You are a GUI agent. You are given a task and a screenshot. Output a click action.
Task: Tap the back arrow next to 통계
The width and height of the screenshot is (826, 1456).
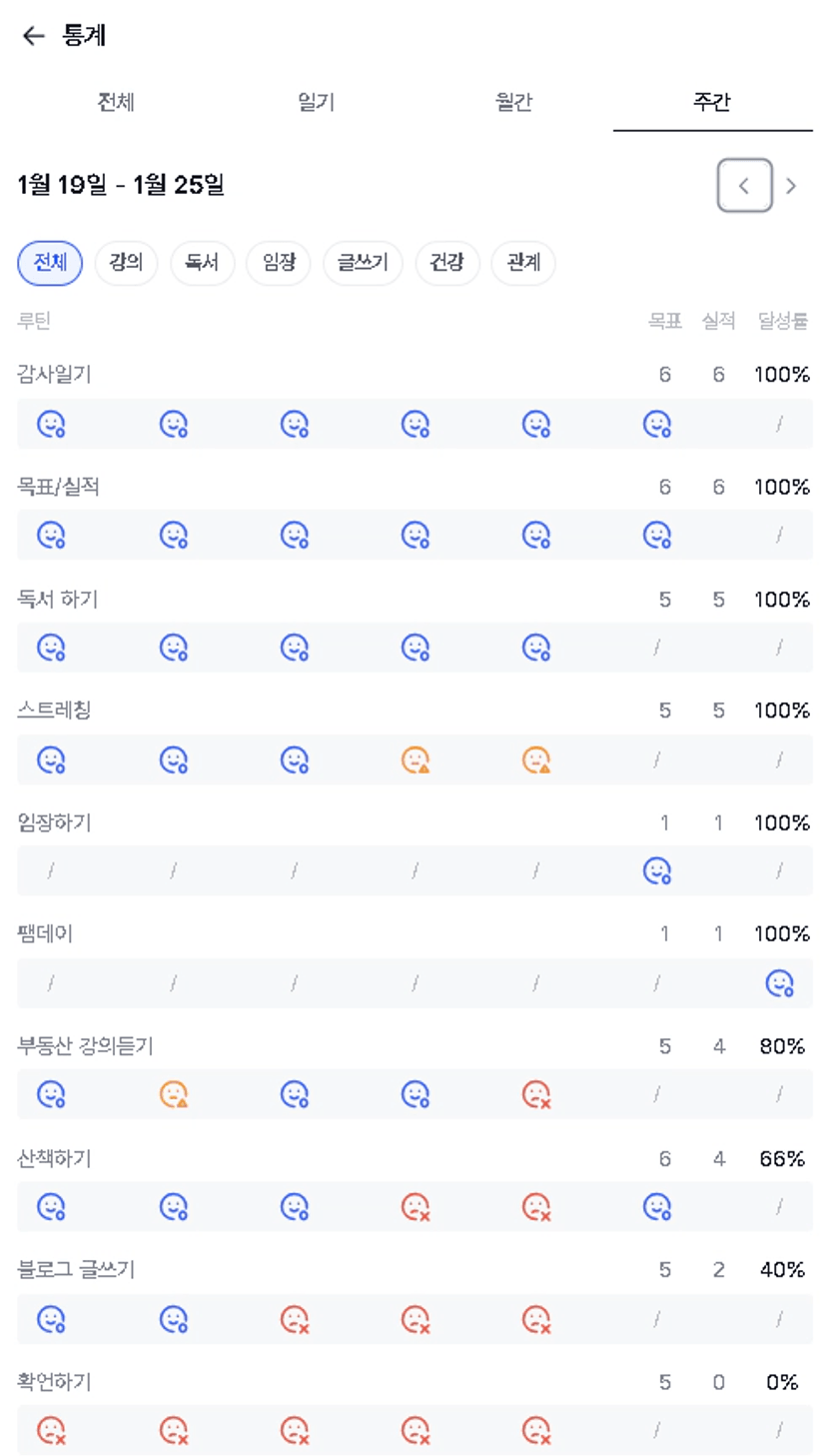point(34,36)
